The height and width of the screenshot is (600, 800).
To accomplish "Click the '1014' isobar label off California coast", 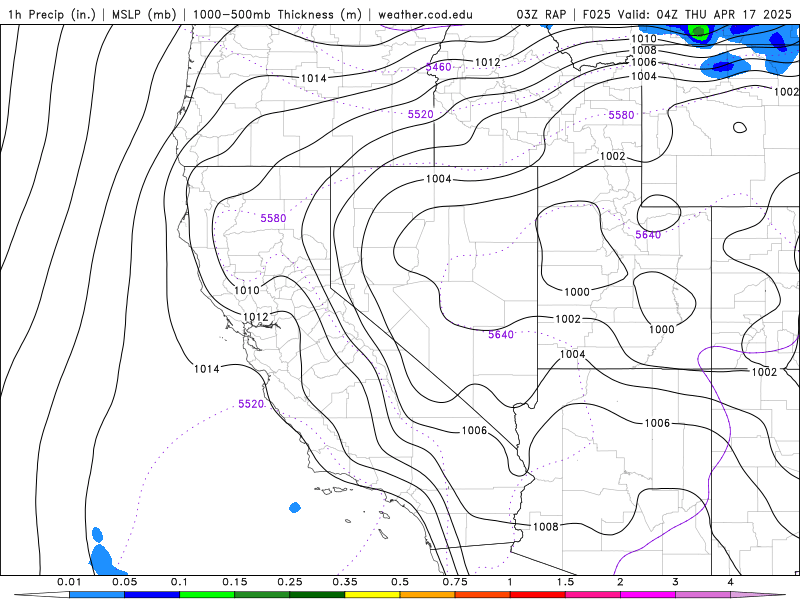I will [x=207, y=369].
